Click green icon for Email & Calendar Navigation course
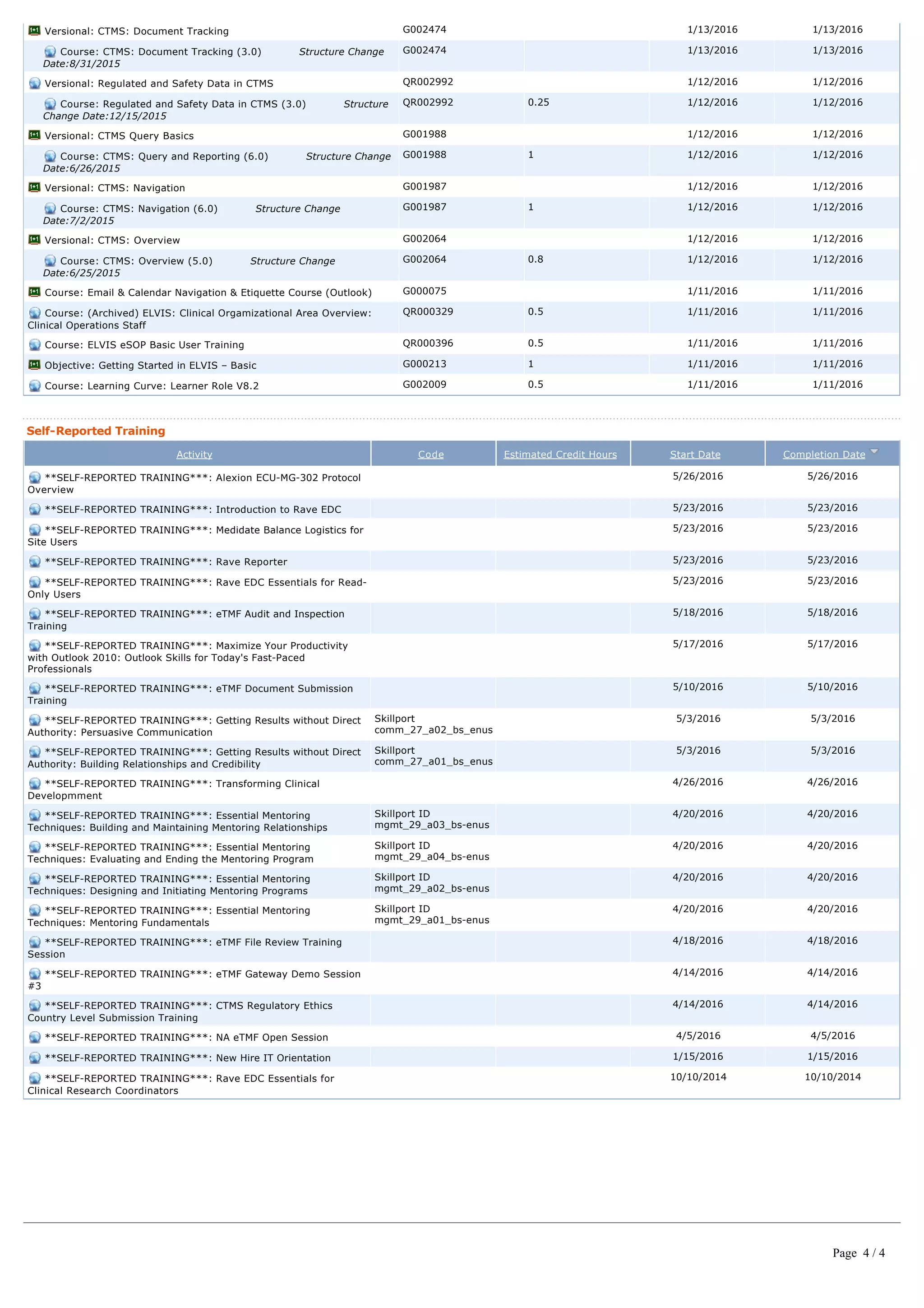Viewport: 924px width, 1308px height. click(x=34, y=292)
